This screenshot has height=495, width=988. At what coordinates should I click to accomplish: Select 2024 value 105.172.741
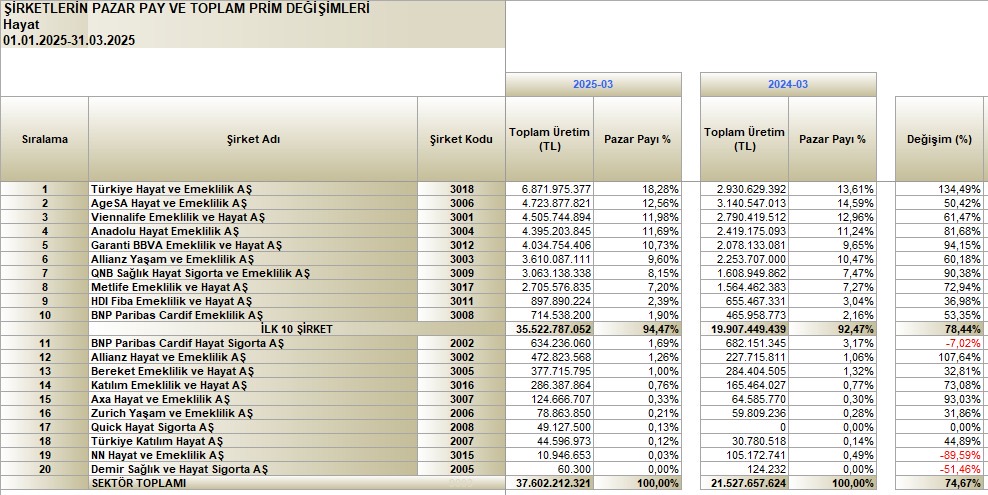(744, 455)
